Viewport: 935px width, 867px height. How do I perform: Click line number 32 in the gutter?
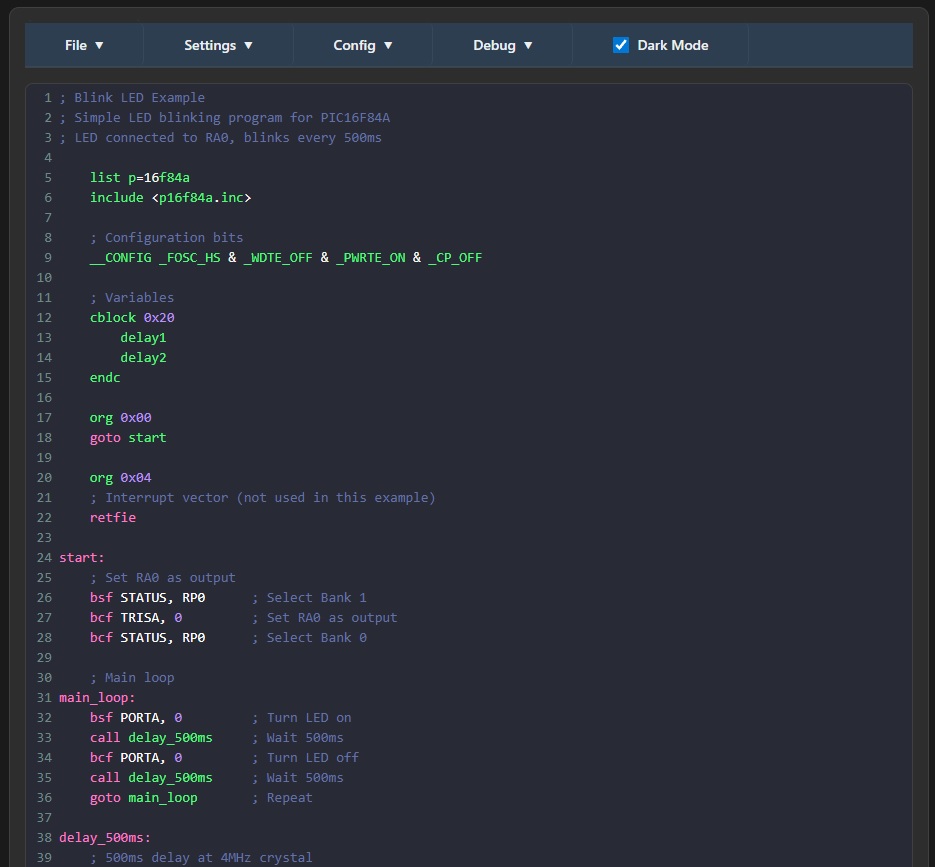44,717
